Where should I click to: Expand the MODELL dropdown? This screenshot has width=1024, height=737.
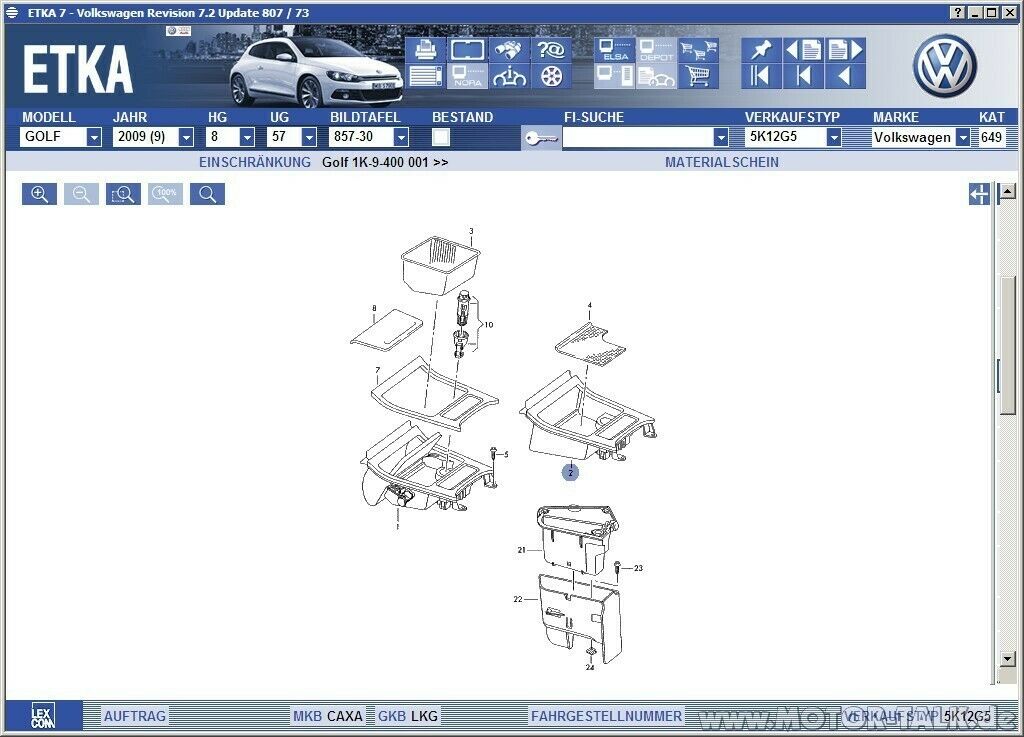pos(94,137)
